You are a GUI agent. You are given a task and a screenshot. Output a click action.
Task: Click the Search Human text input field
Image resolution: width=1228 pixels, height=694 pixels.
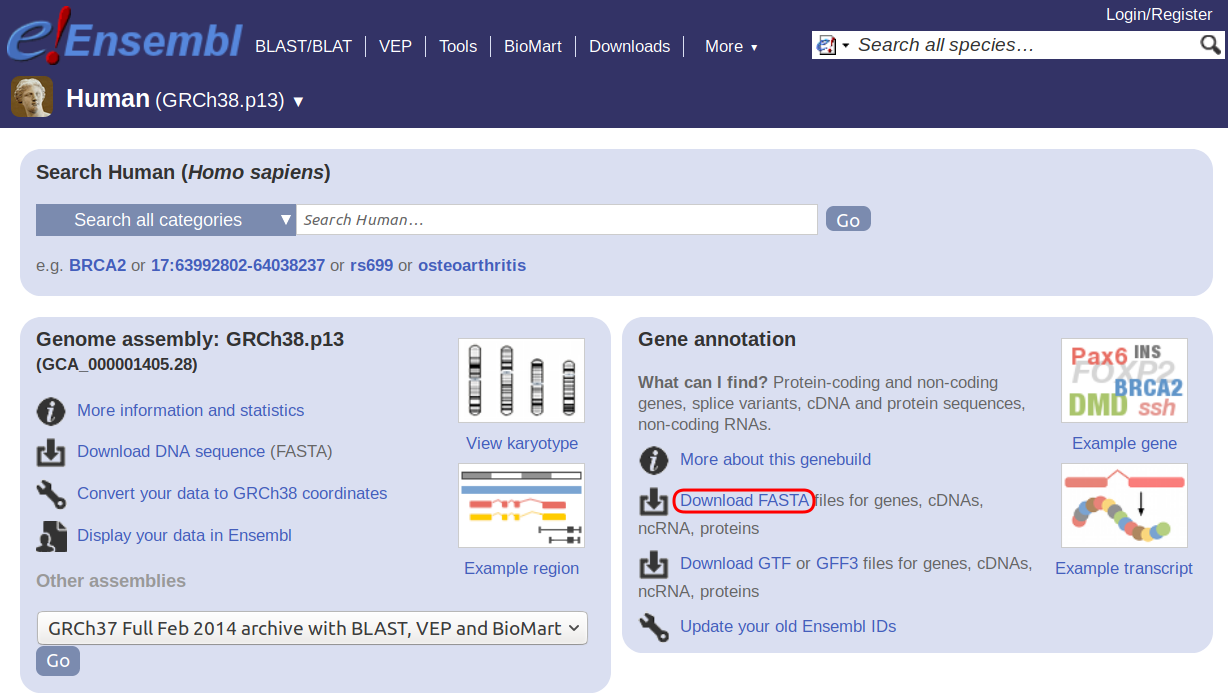[556, 220]
